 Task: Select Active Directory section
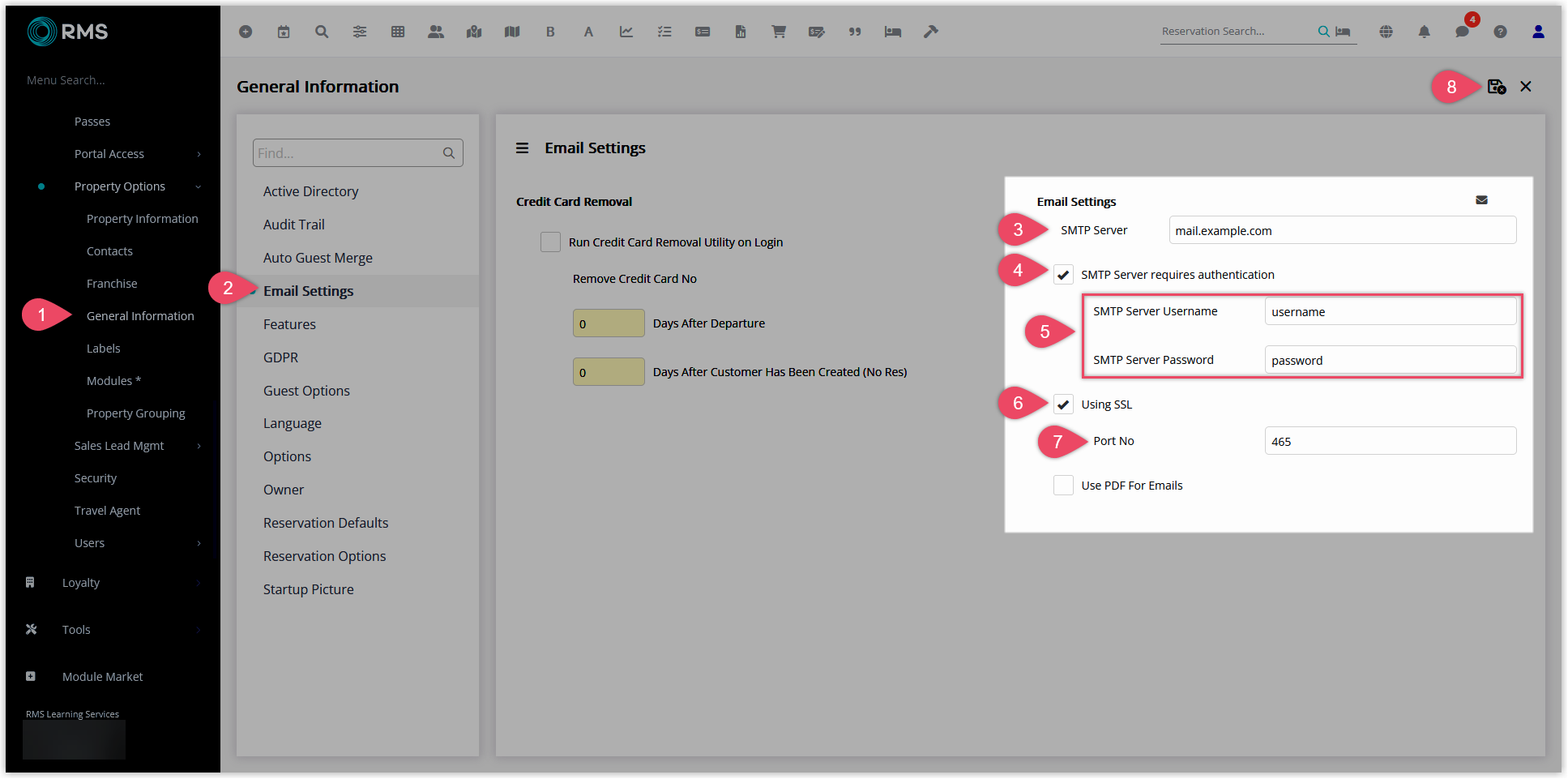[x=311, y=191]
